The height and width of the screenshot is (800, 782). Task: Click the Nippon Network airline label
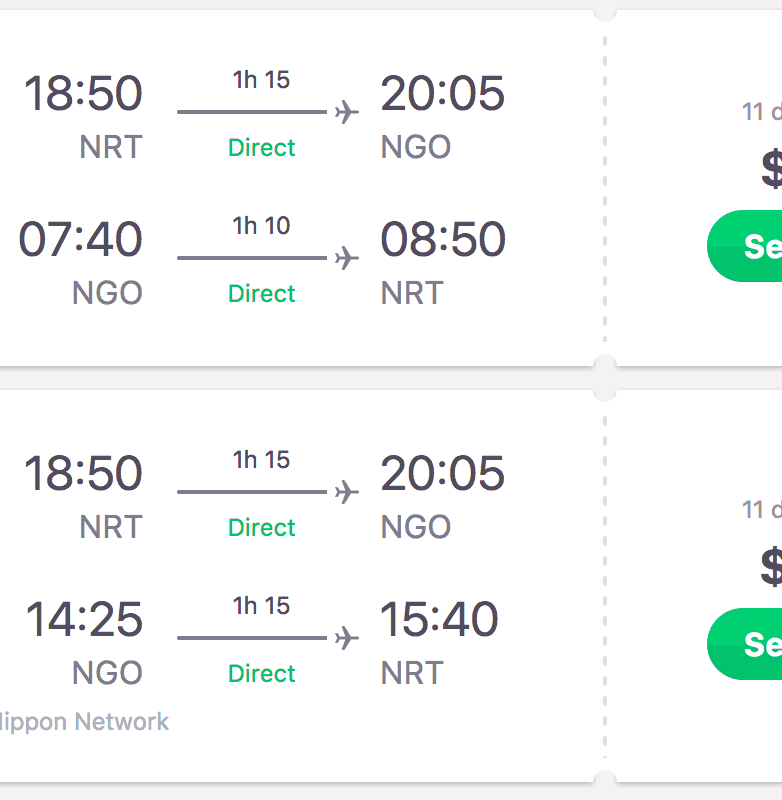pos(84,722)
